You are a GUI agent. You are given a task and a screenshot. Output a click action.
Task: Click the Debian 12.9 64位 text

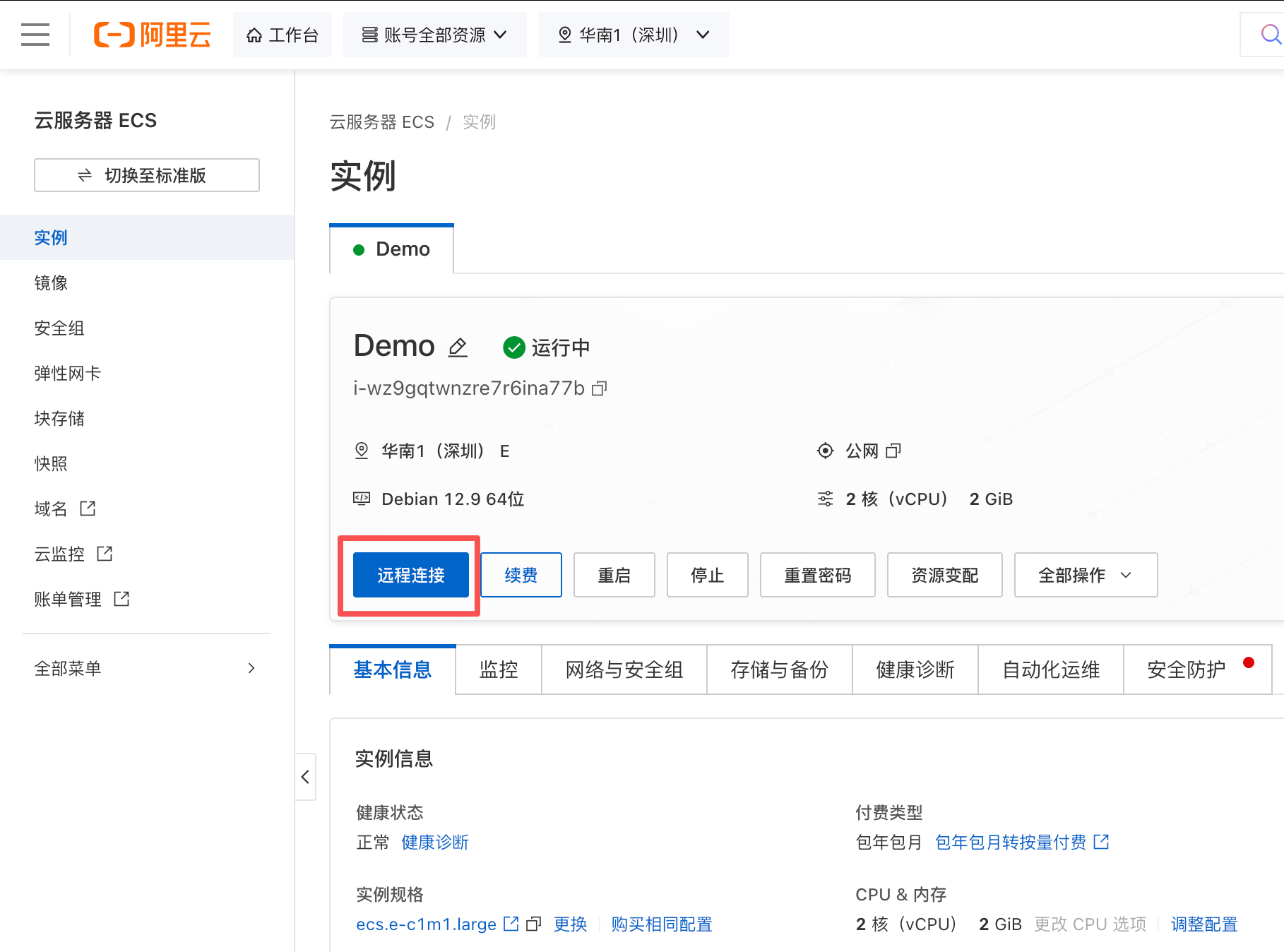tap(453, 499)
